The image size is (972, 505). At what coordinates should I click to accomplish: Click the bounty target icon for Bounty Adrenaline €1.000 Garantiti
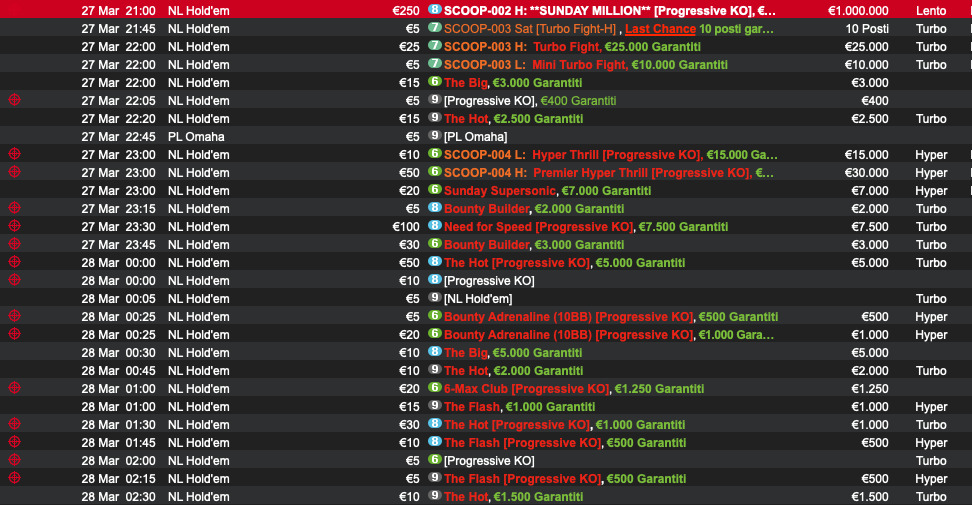click(15, 333)
